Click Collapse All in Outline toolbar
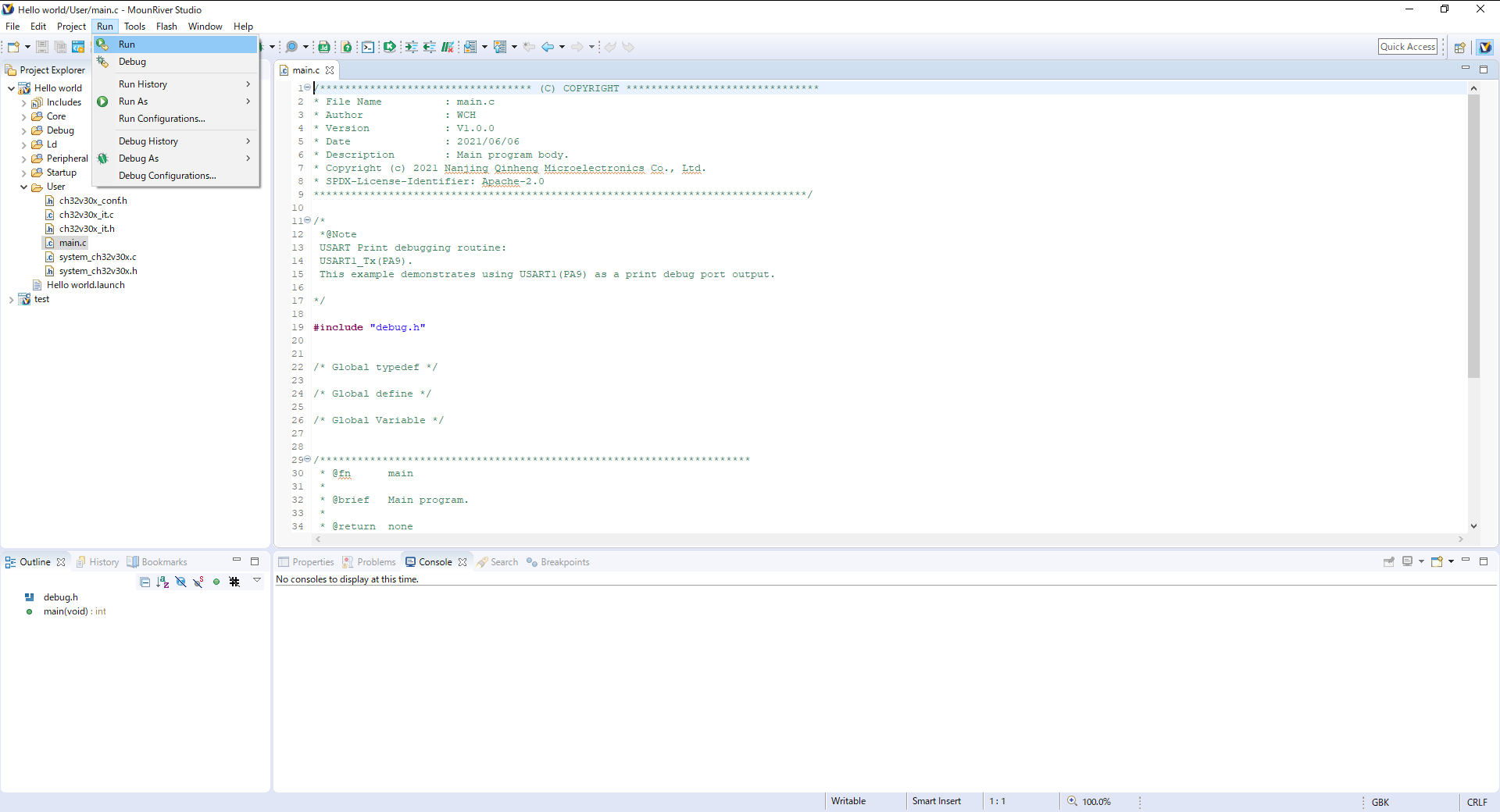This screenshot has width=1500, height=812. 145,582
